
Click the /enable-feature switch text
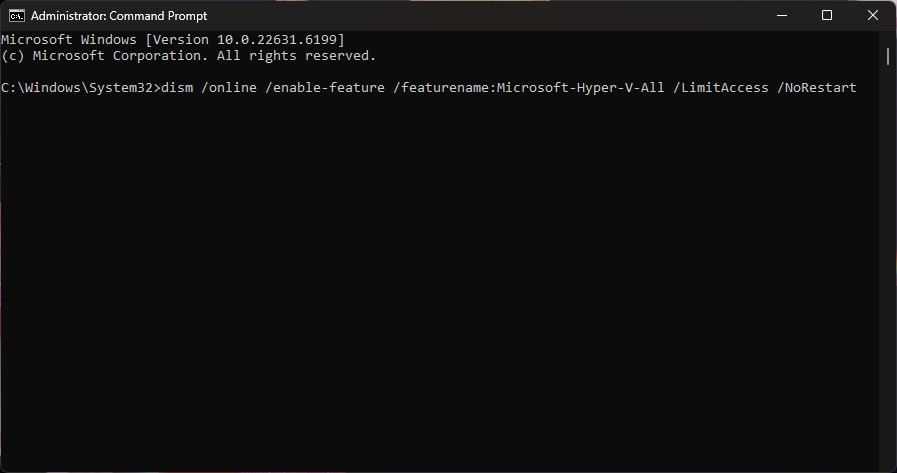tap(327, 88)
